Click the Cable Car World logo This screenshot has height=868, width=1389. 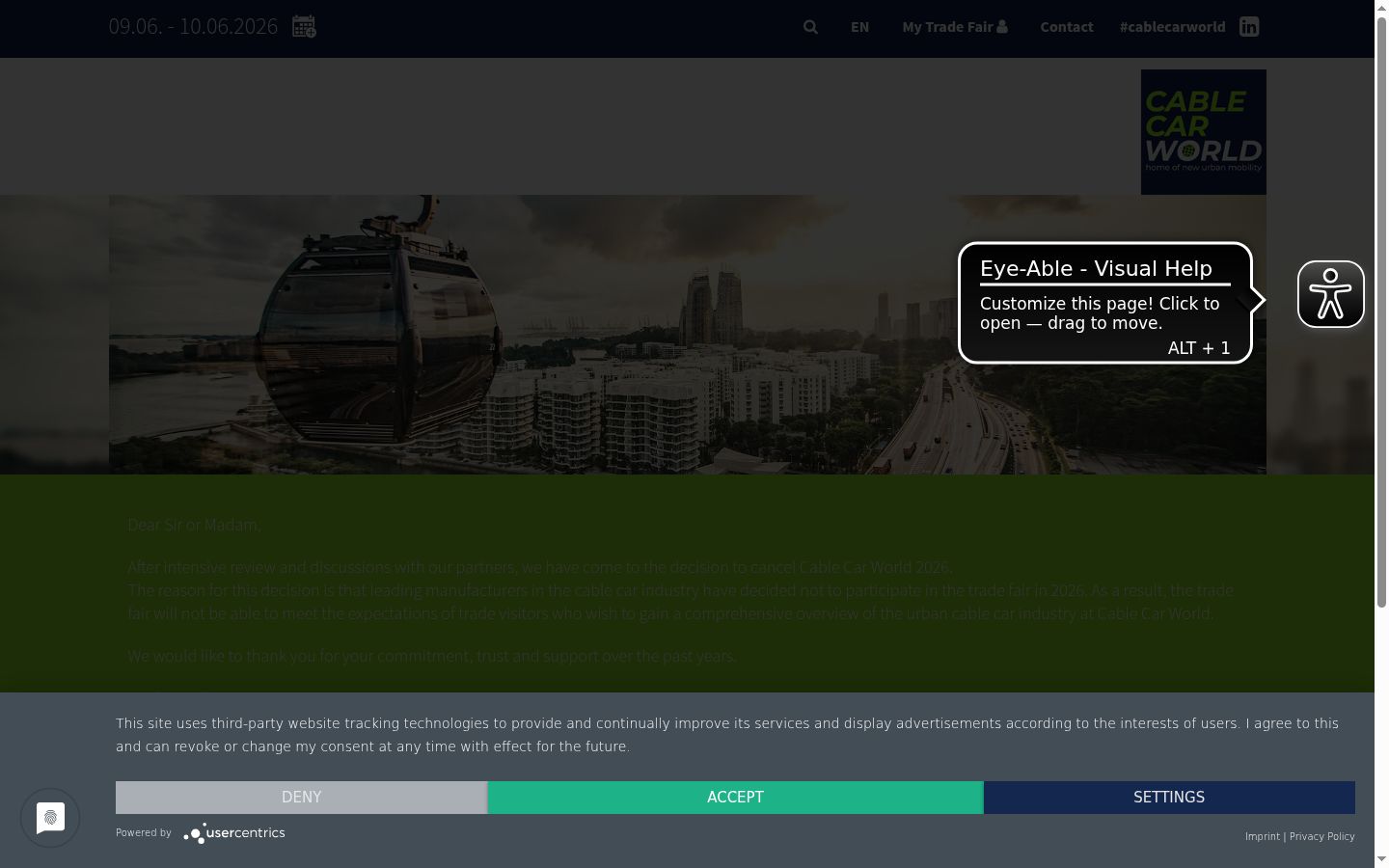click(1204, 132)
